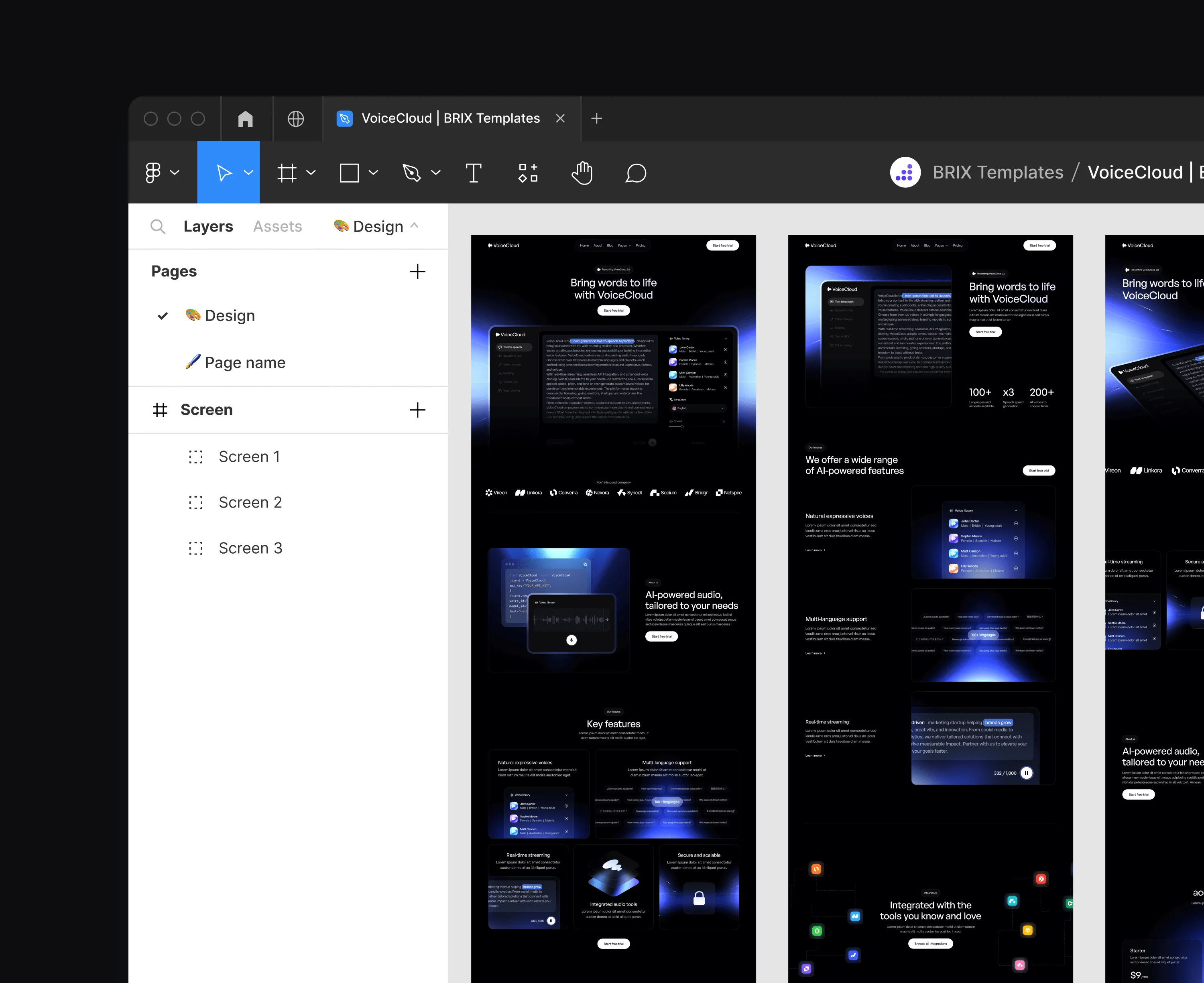Select Screen 2 in the layers list
1204x983 pixels.
[250, 502]
